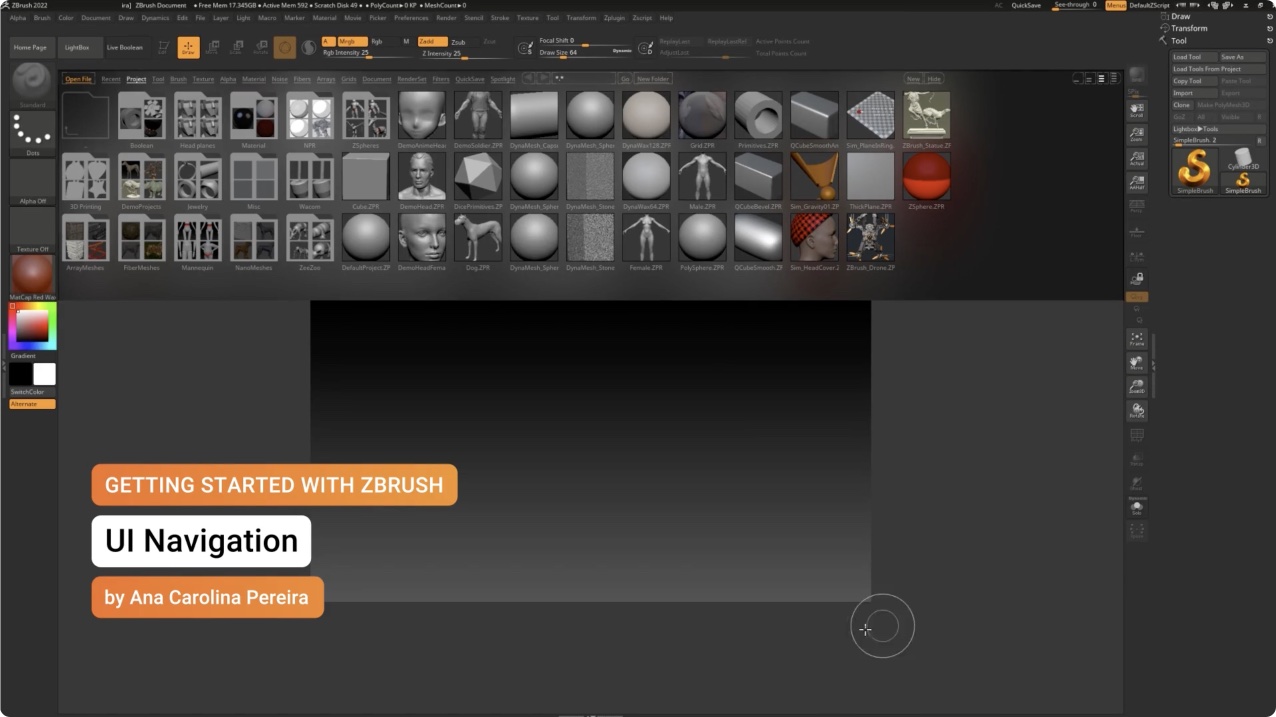Click the Actual size icon
1276x717 pixels.
pyautogui.click(x=1137, y=158)
